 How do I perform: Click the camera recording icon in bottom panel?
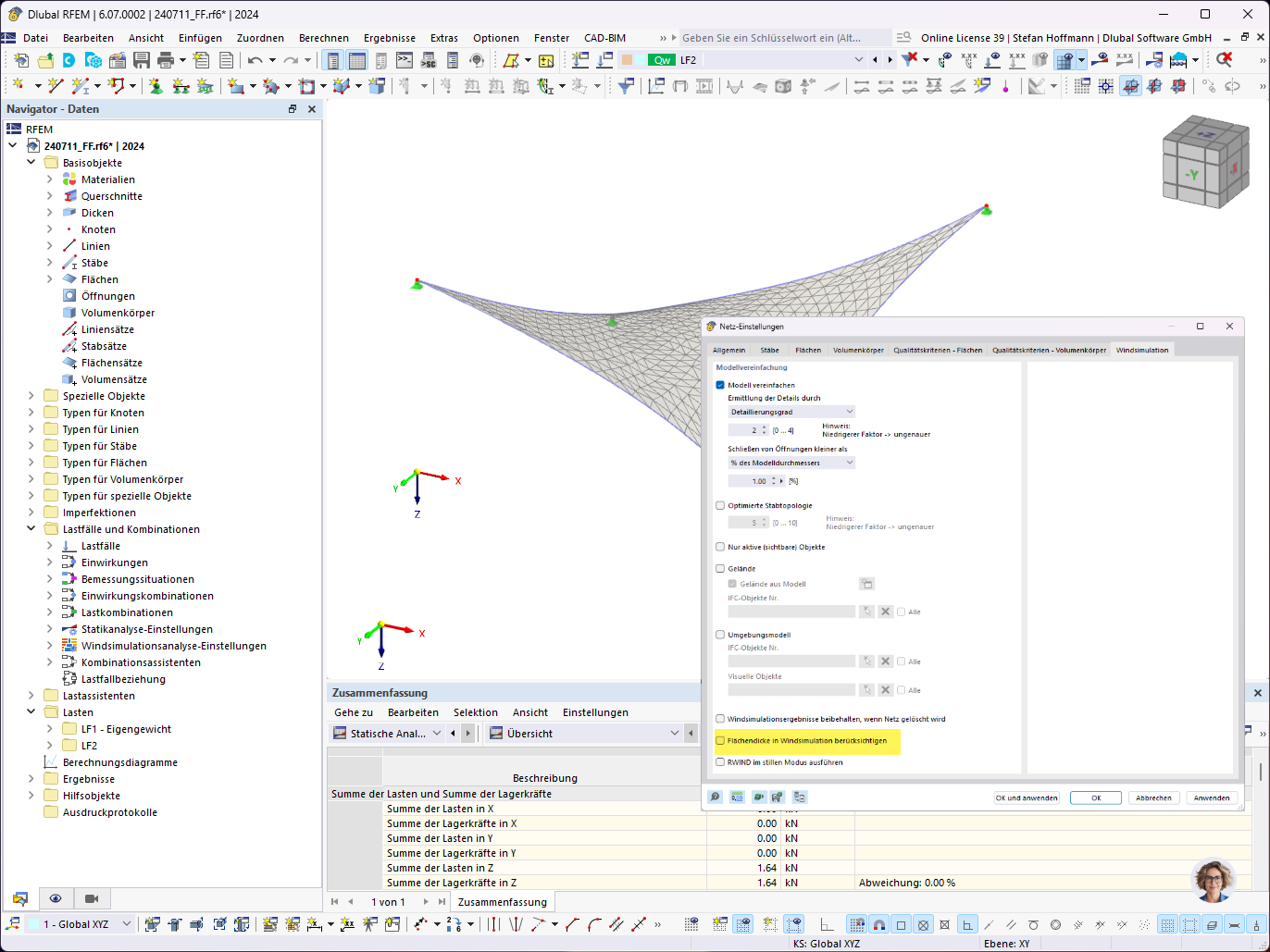pyautogui.click(x=90, y=898)
